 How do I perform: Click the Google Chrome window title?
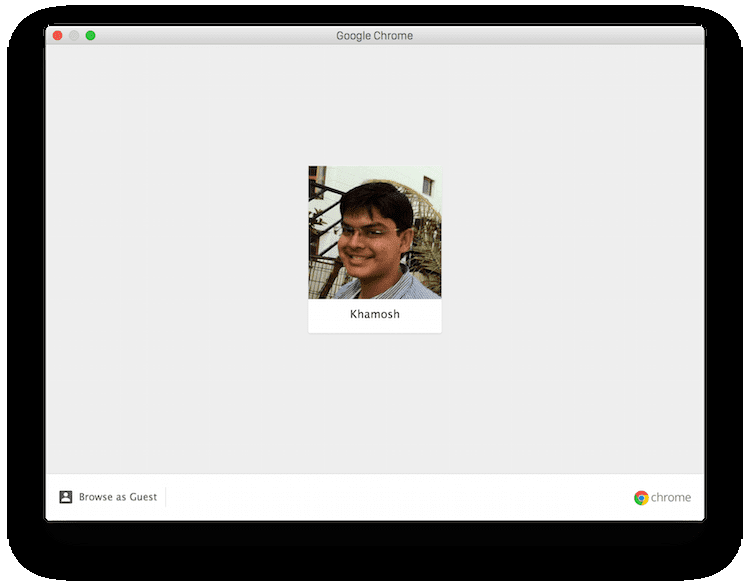click(x=375, y=36)
